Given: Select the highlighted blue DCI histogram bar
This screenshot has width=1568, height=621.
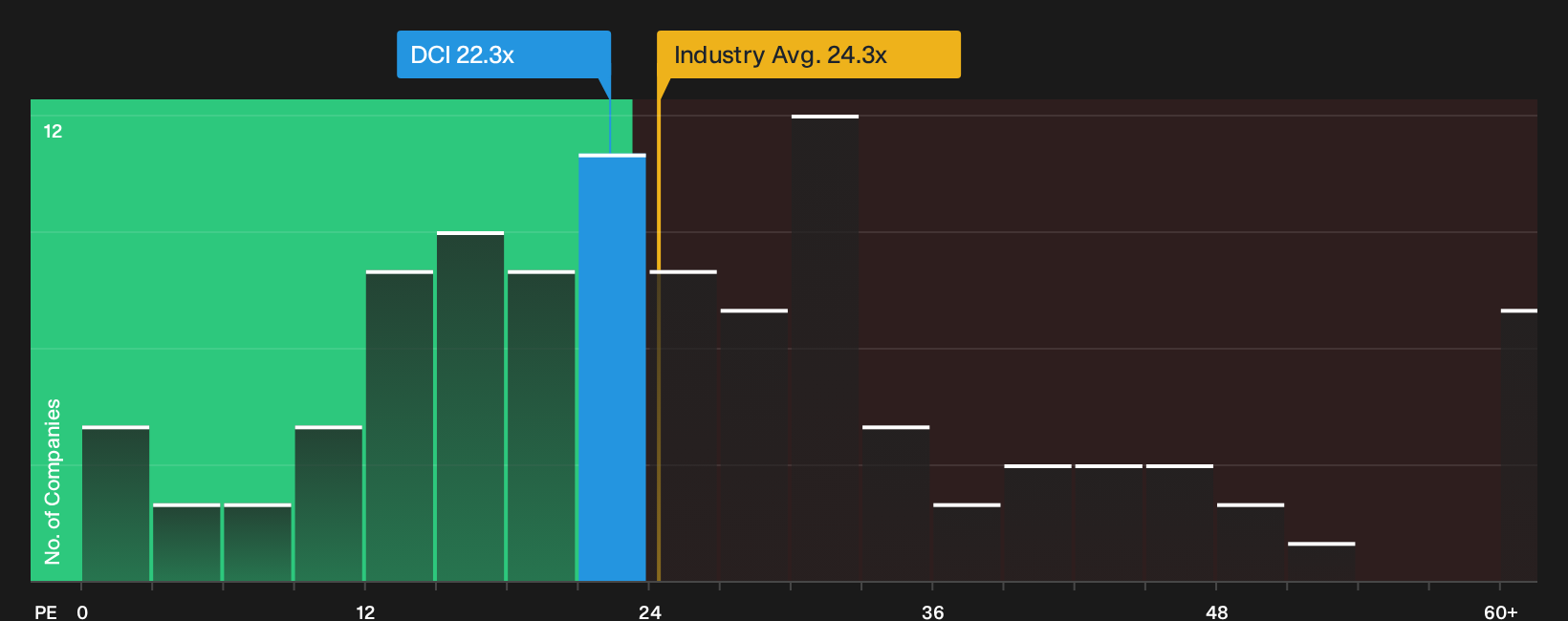Looking at the screenshot, I should tap(612, 368).
